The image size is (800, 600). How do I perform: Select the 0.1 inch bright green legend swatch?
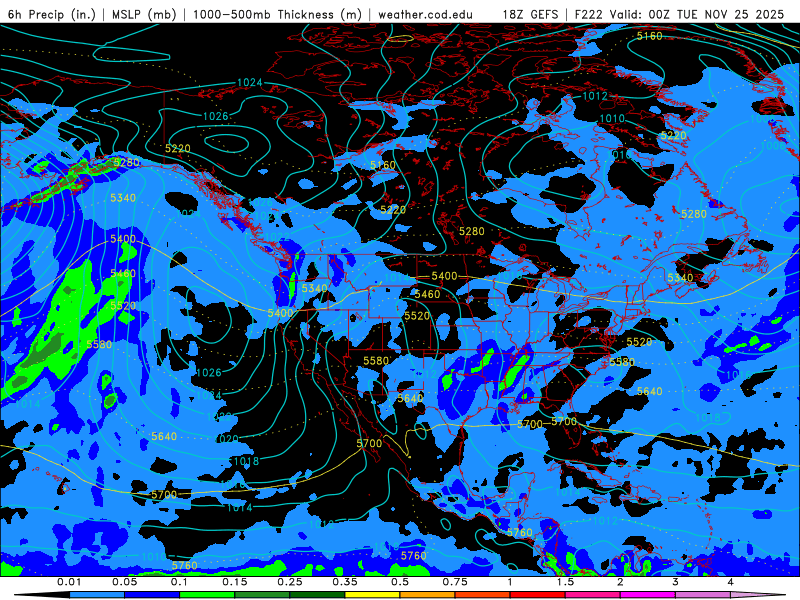(207, 595)
